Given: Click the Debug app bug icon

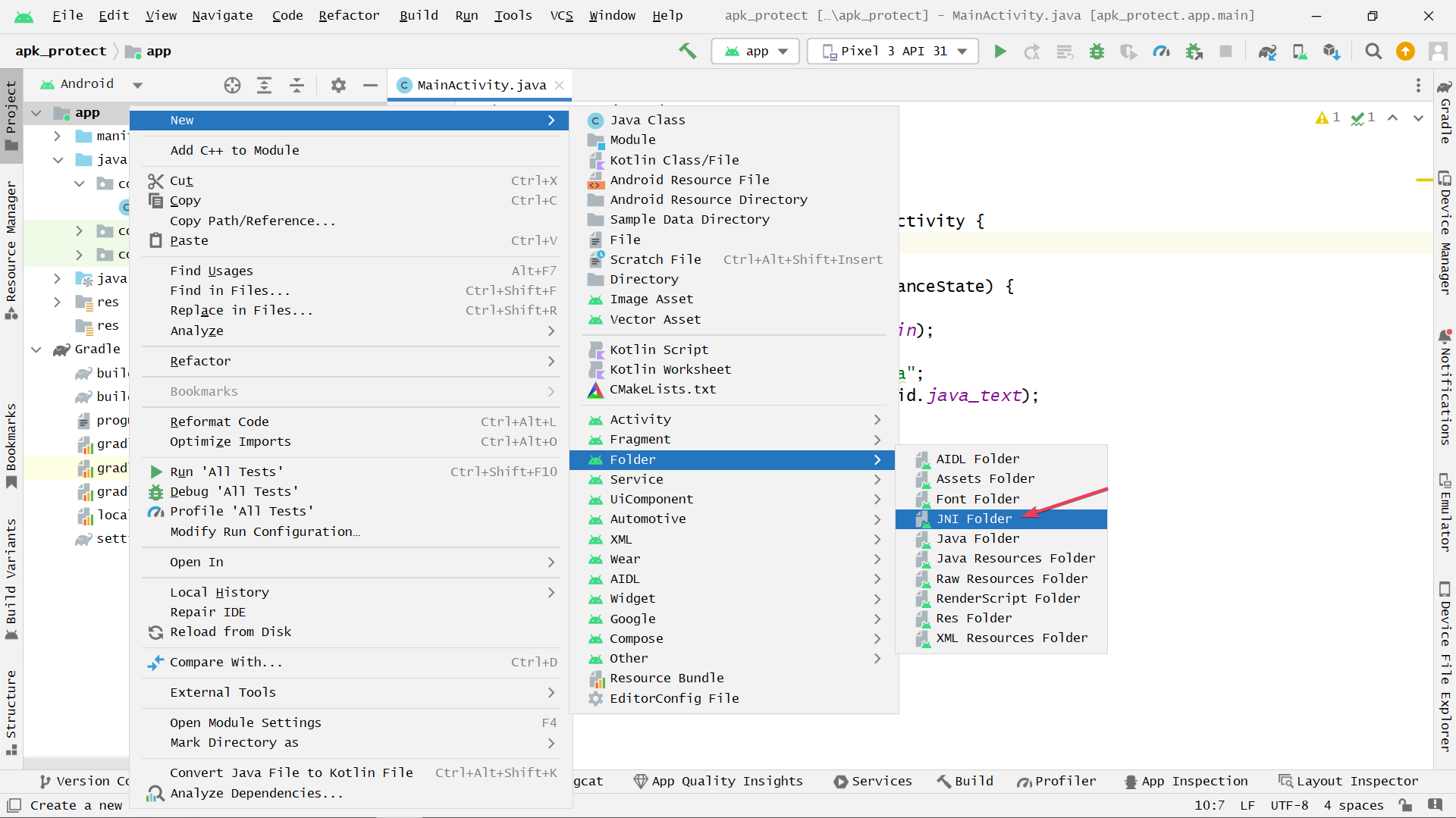Looking at the screenshot, I should (1097, 52).
